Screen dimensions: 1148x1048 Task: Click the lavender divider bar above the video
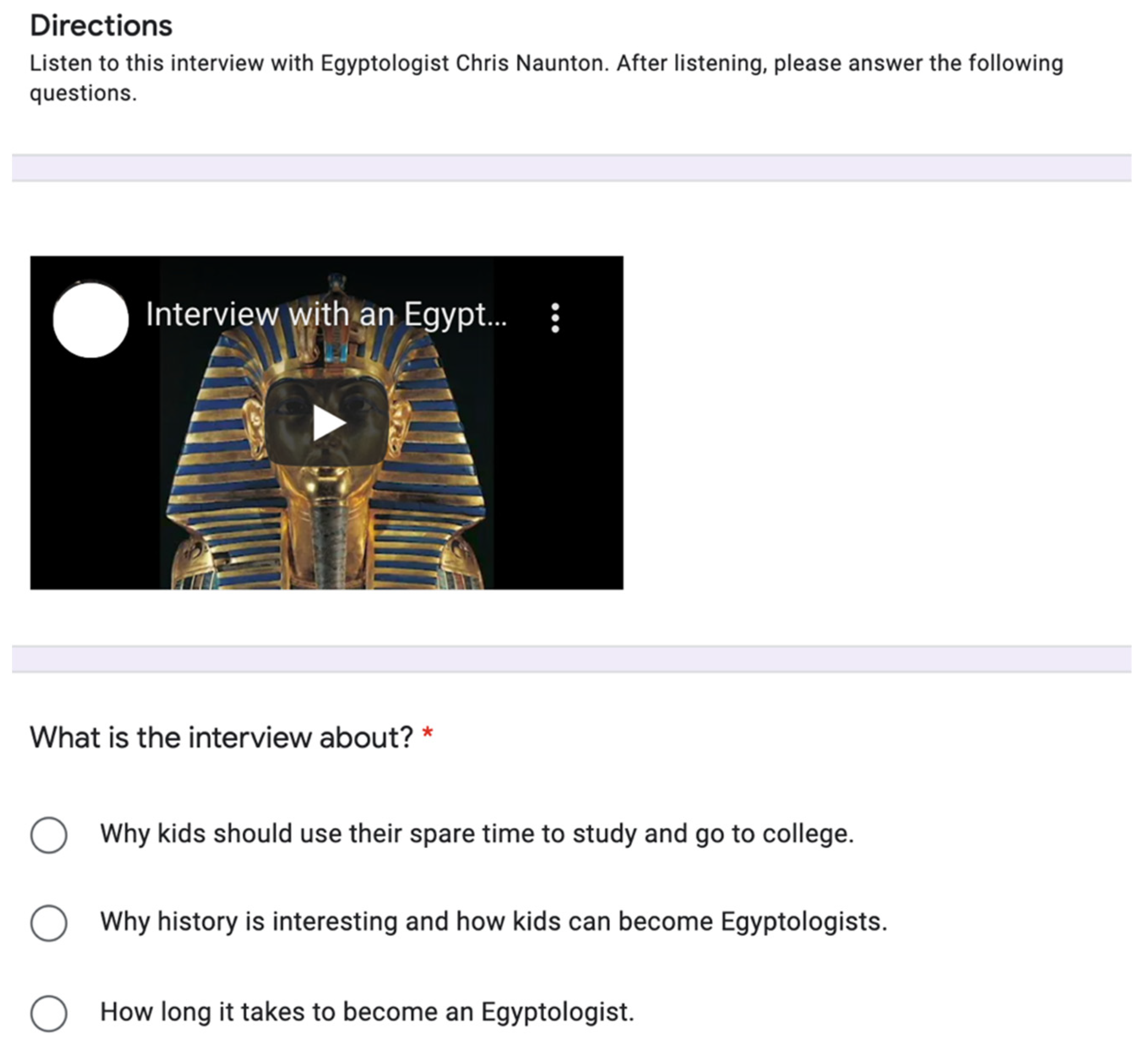(571, 168)
